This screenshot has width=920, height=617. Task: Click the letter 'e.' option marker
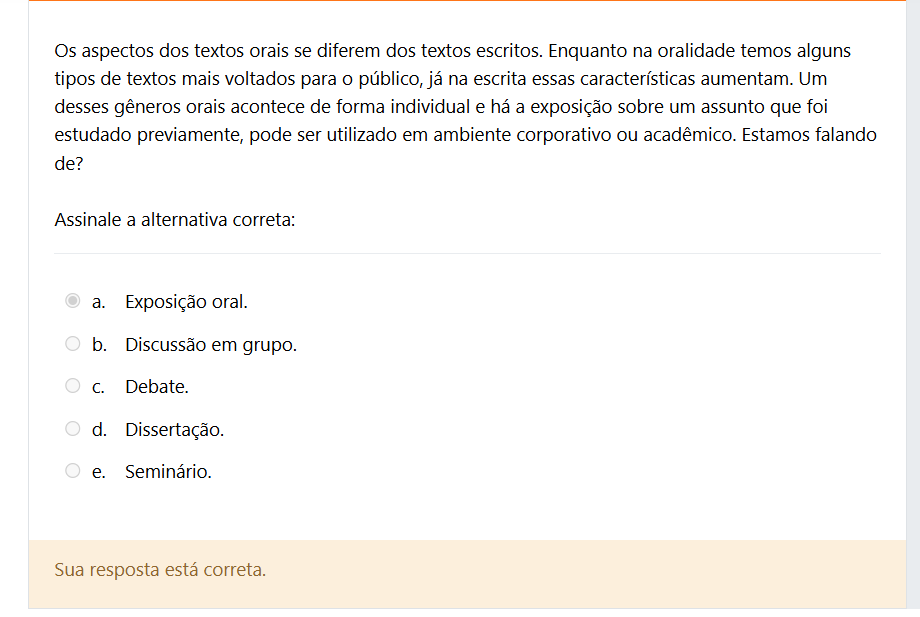pos(99,472)
